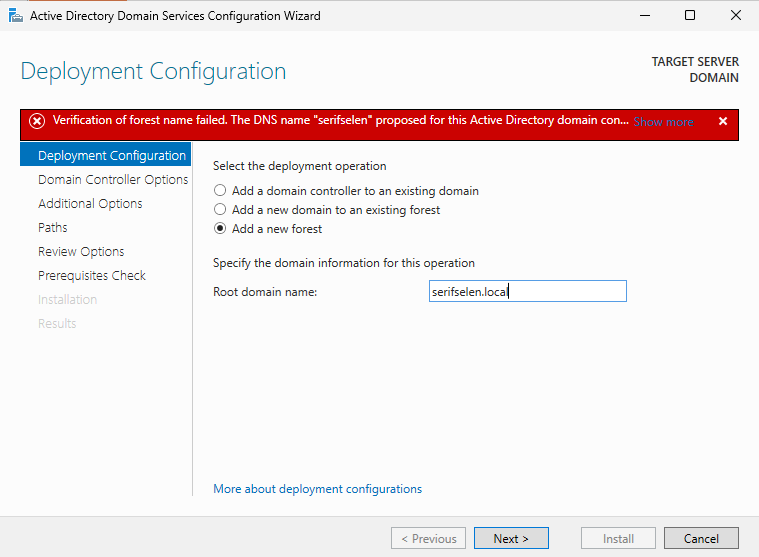Open Deployment Configuration step
759x557 pixels.
(111, 156)
